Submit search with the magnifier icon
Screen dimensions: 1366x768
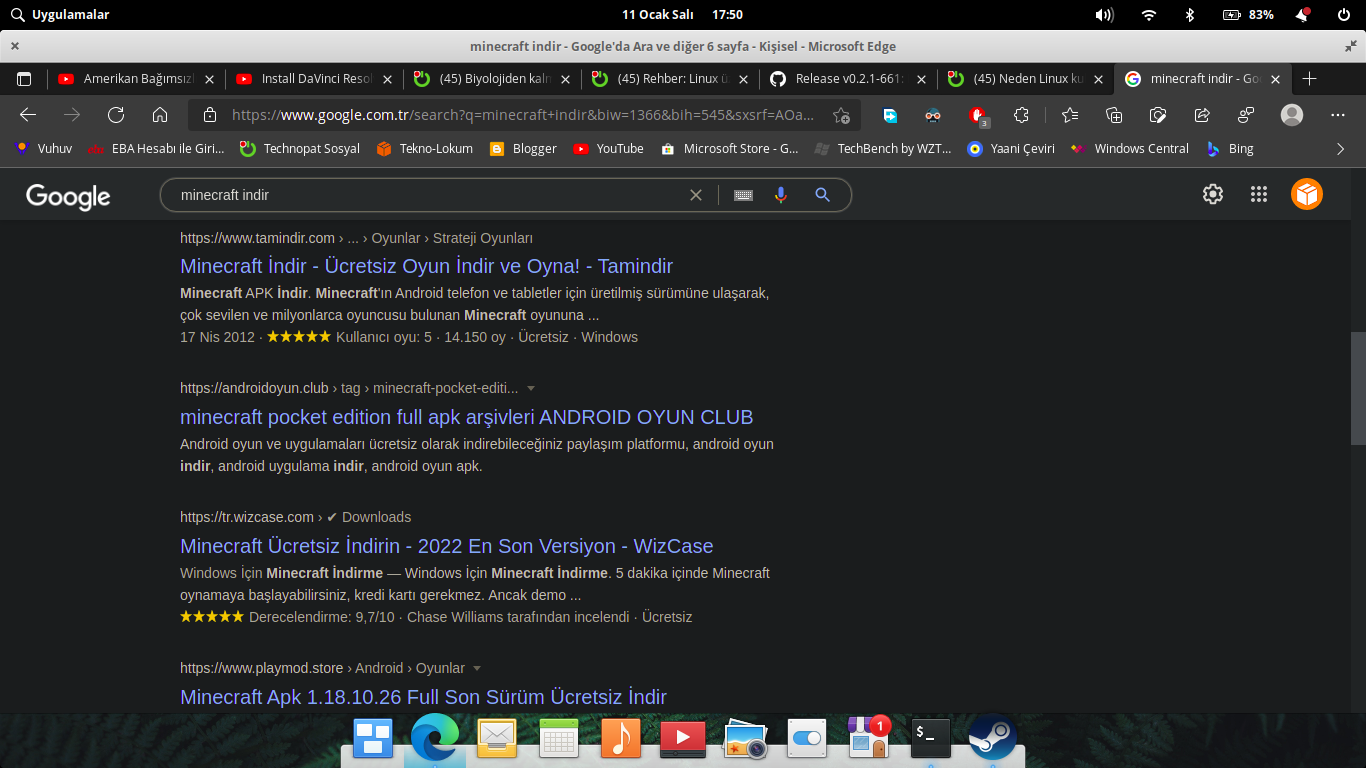[823, 195]
